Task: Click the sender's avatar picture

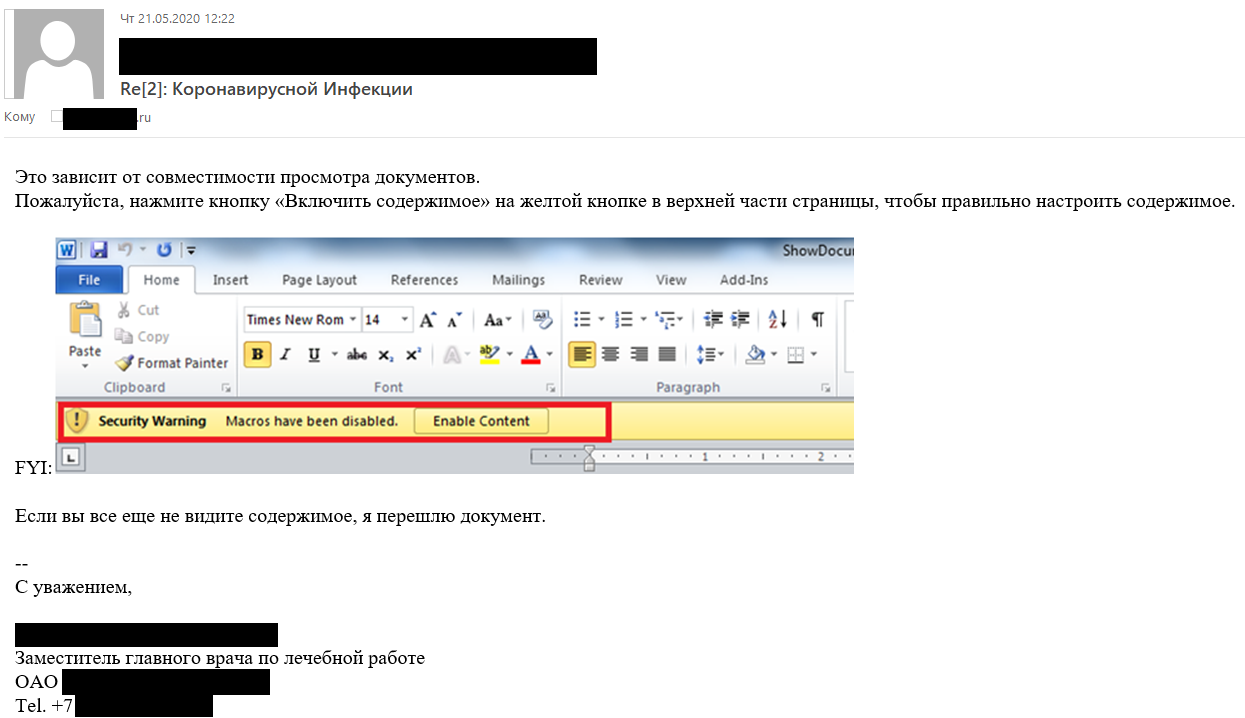Action: pos(54,54)
